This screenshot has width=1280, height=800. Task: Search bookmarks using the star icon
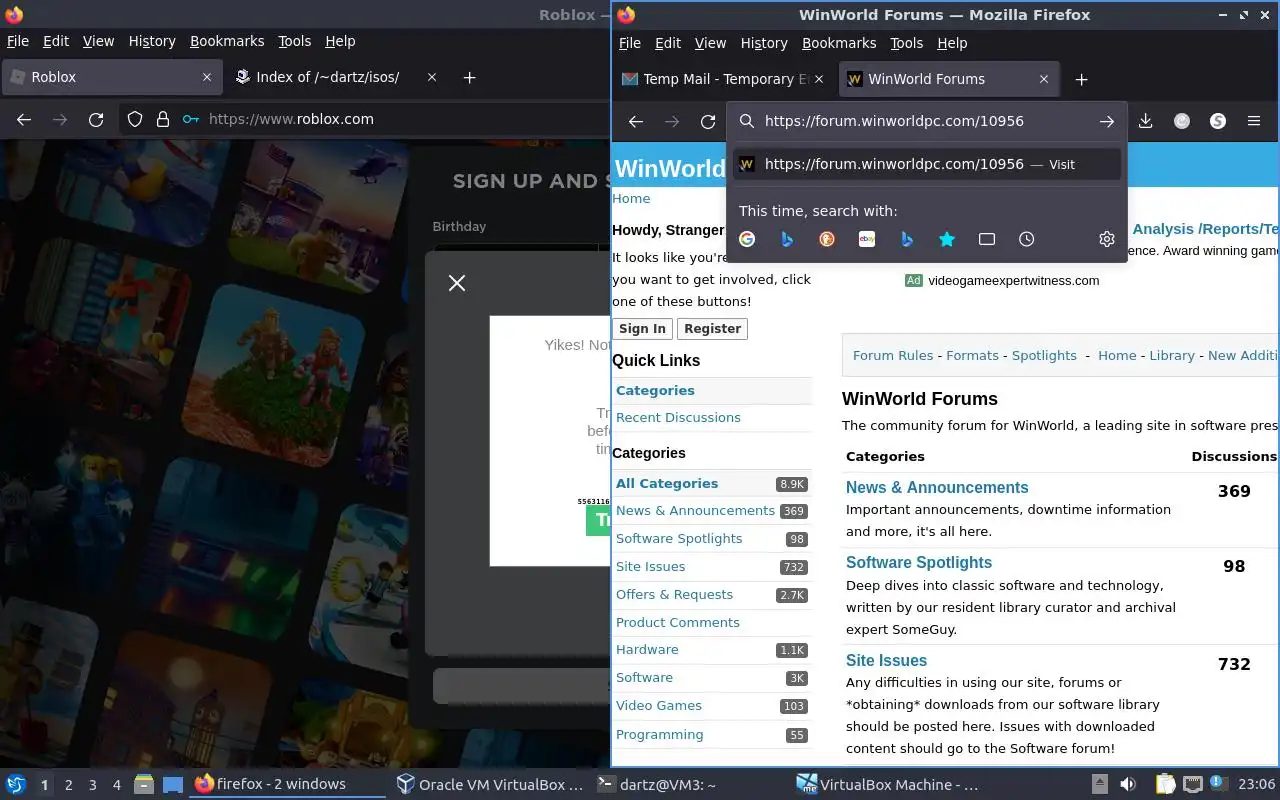(947, 239)
